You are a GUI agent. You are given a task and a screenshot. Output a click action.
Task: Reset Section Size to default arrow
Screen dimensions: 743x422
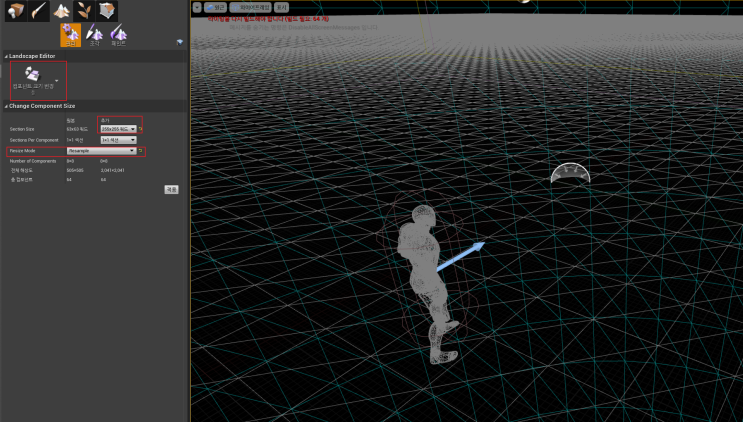click(x=142, y=129)
